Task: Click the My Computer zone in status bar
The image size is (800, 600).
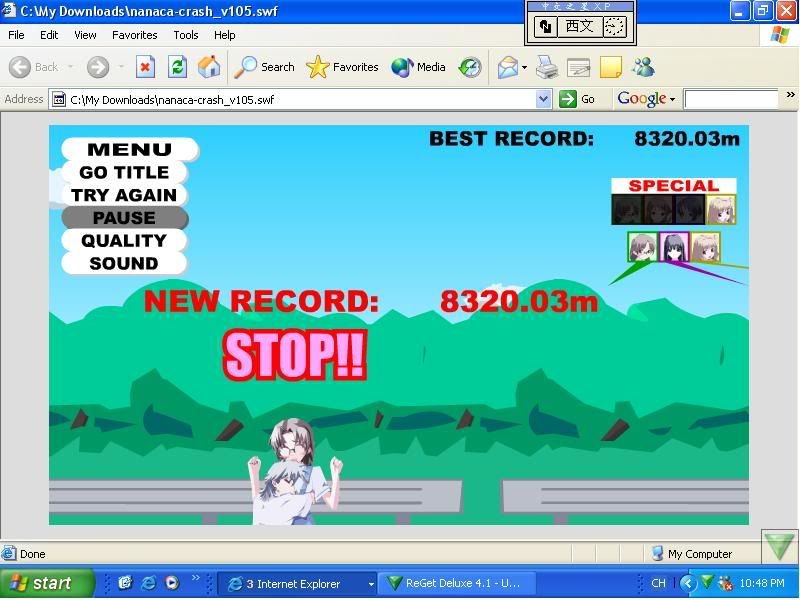Action: [692, 554]
